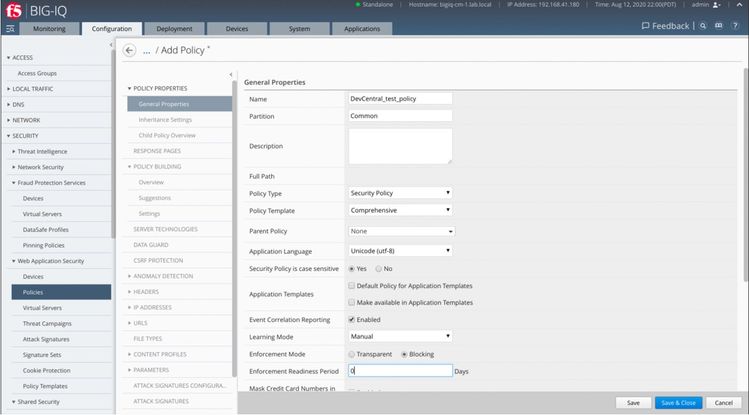Screen dimensions: 749x415
Task: Choose Transparent enforcement mode
Action: (x=351, y=354)
